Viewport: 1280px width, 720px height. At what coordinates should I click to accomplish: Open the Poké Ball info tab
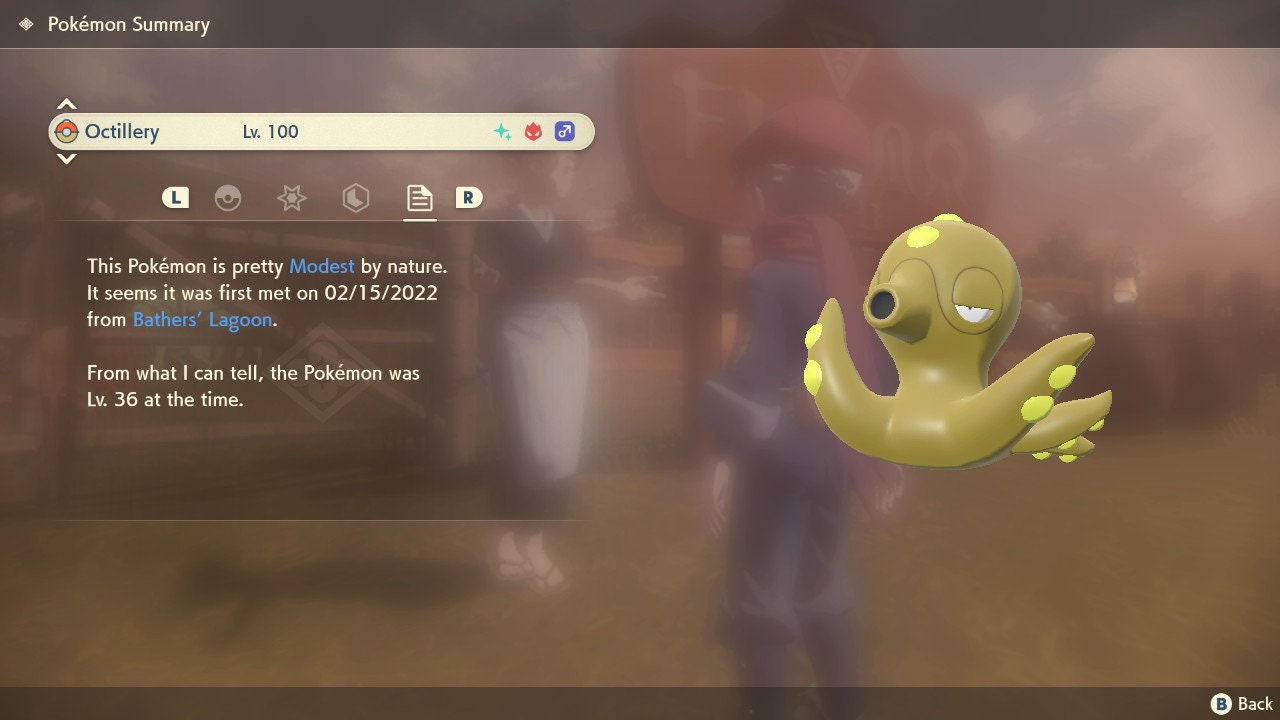[x=228, y=197]
